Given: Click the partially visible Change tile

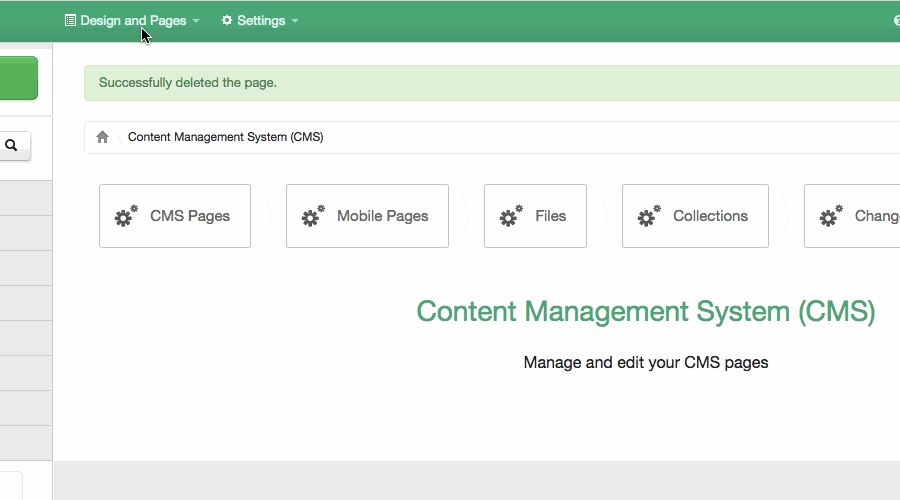Looking at the screenshot, I should (852, 216).
